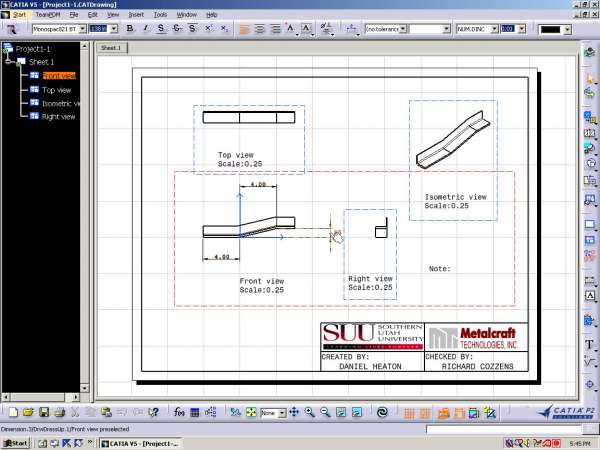Click the Fit All In icon
The height and width of the screenshot is (450, 600).
251,412
